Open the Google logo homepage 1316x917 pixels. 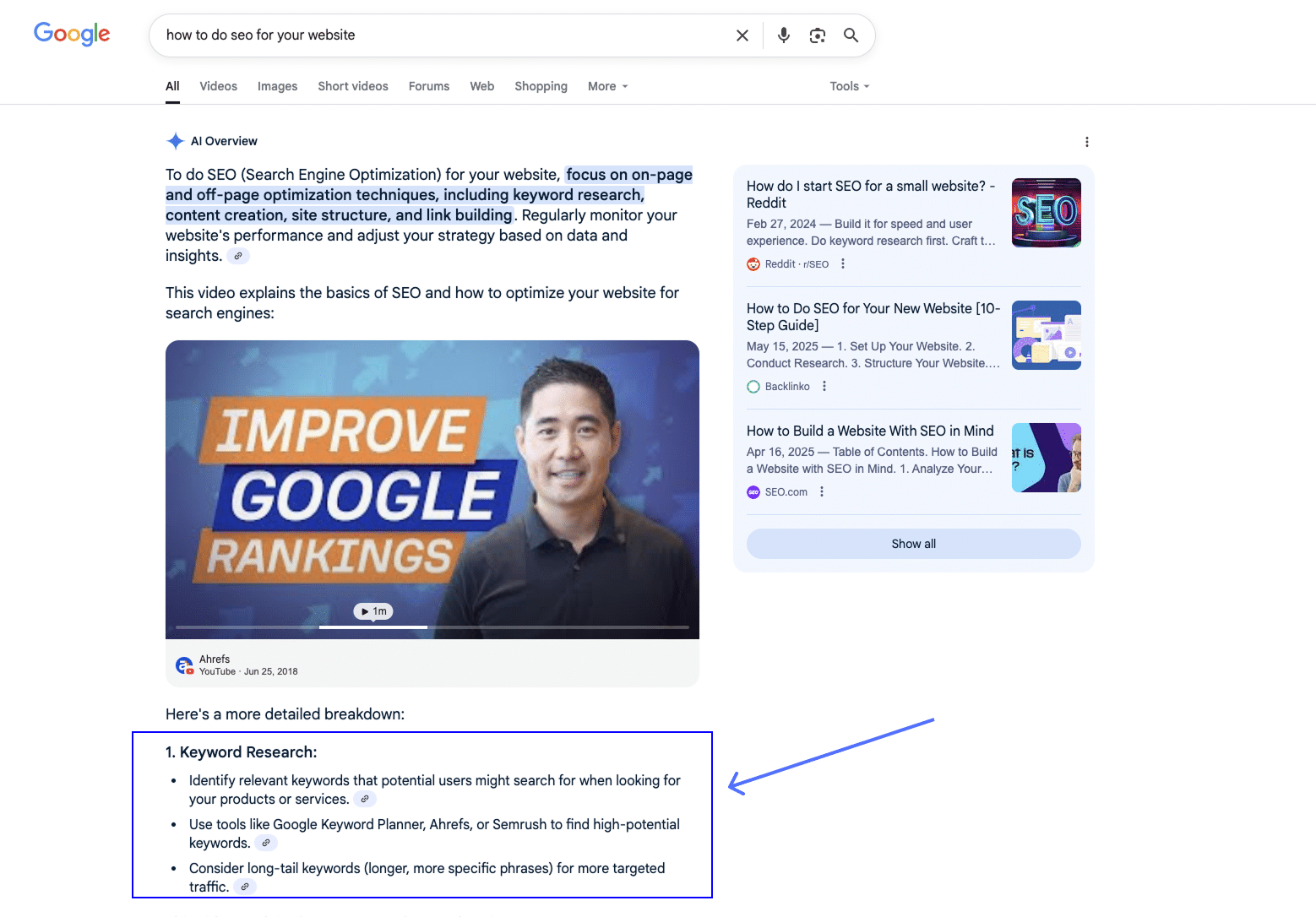click(72, 34)
